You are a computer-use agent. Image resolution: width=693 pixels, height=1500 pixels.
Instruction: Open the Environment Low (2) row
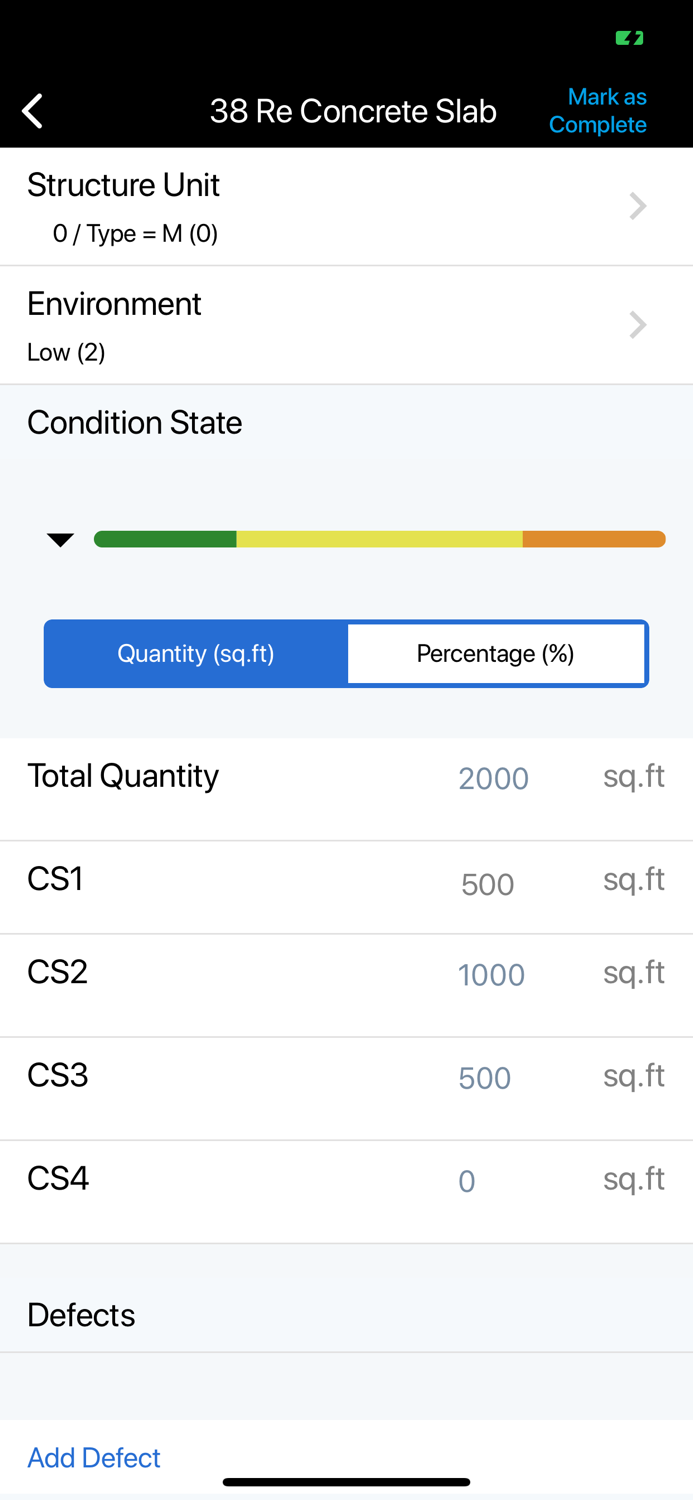click(300, 326)
